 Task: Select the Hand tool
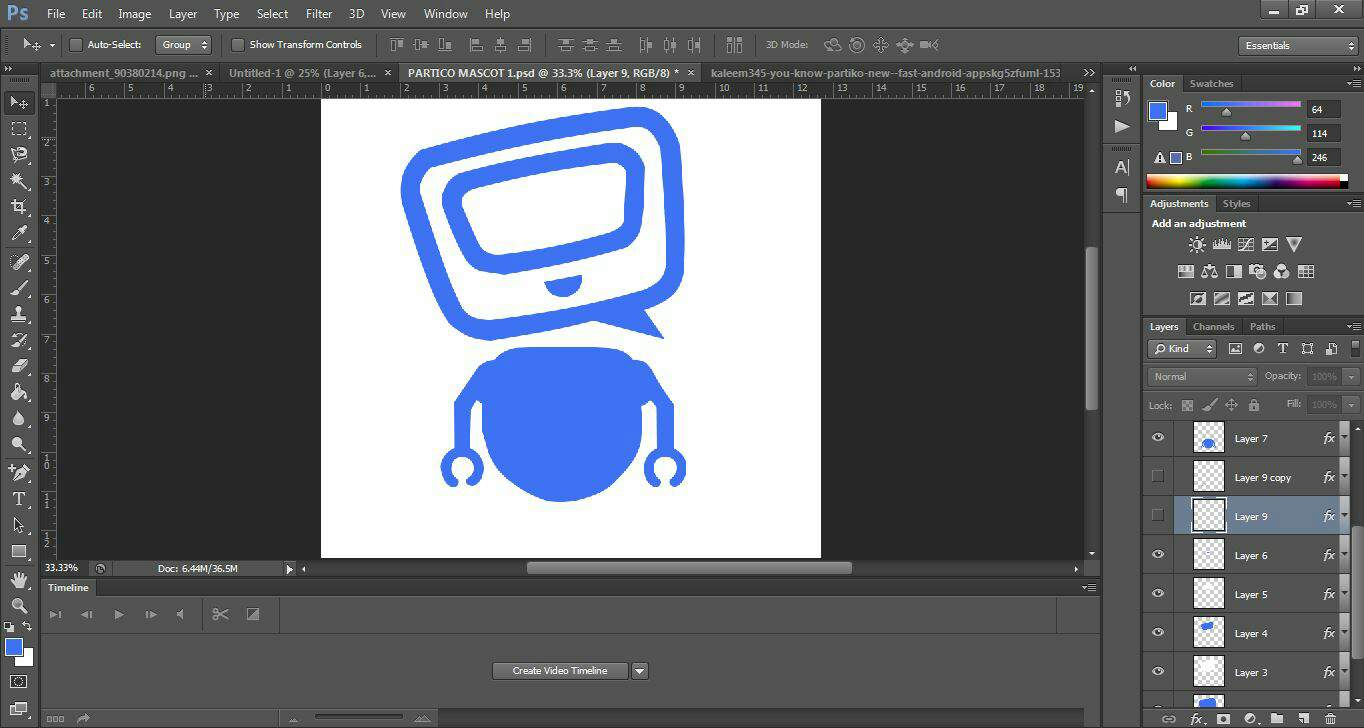point(19,580)
